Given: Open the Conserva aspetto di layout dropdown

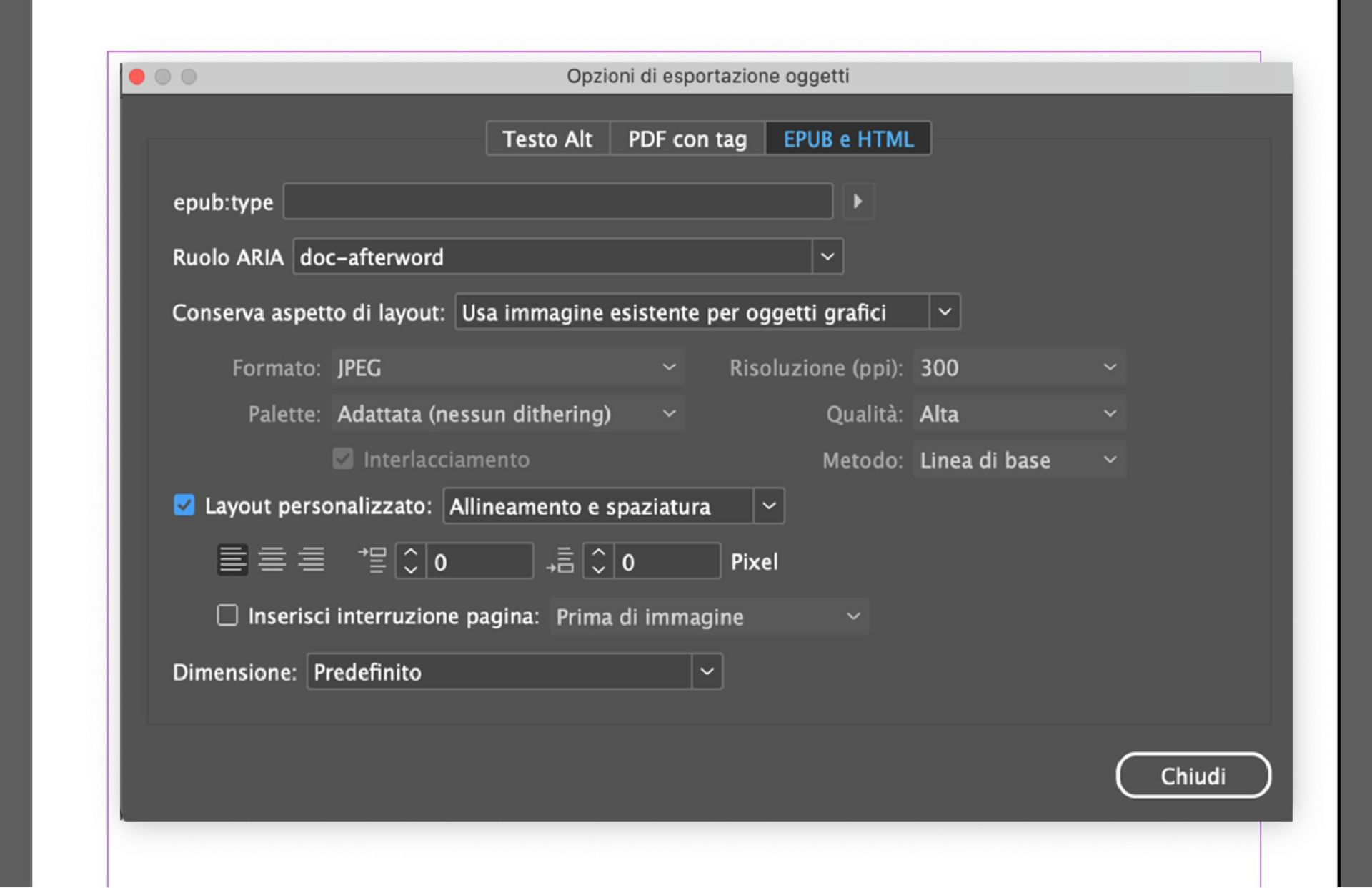Looking at the screenshot, I should [x=945, y=312].
